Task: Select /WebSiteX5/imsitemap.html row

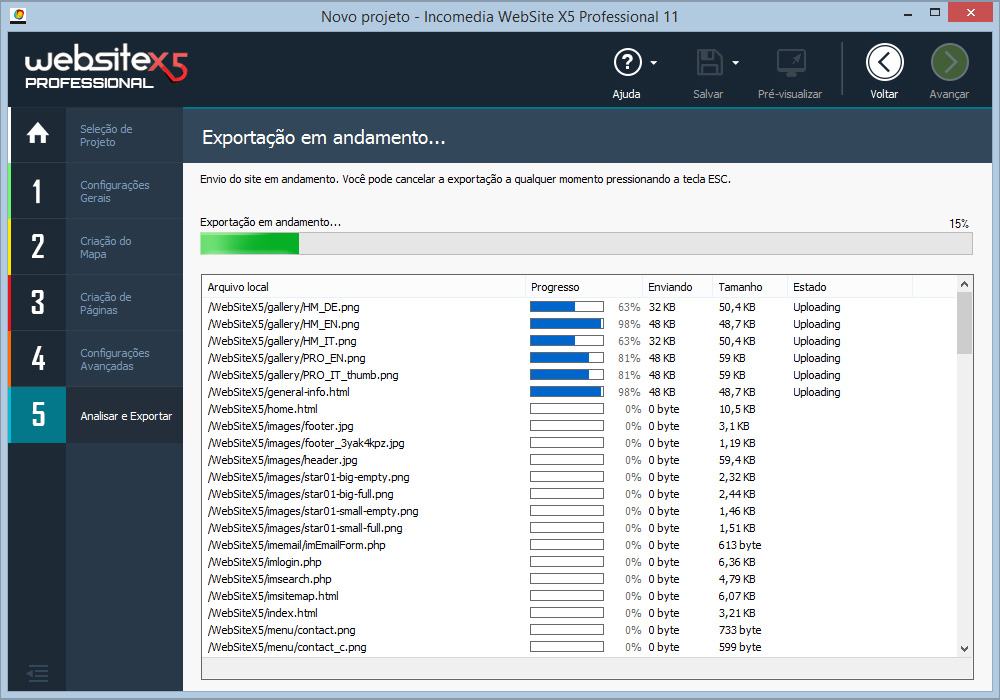Action: coord(579,596)
